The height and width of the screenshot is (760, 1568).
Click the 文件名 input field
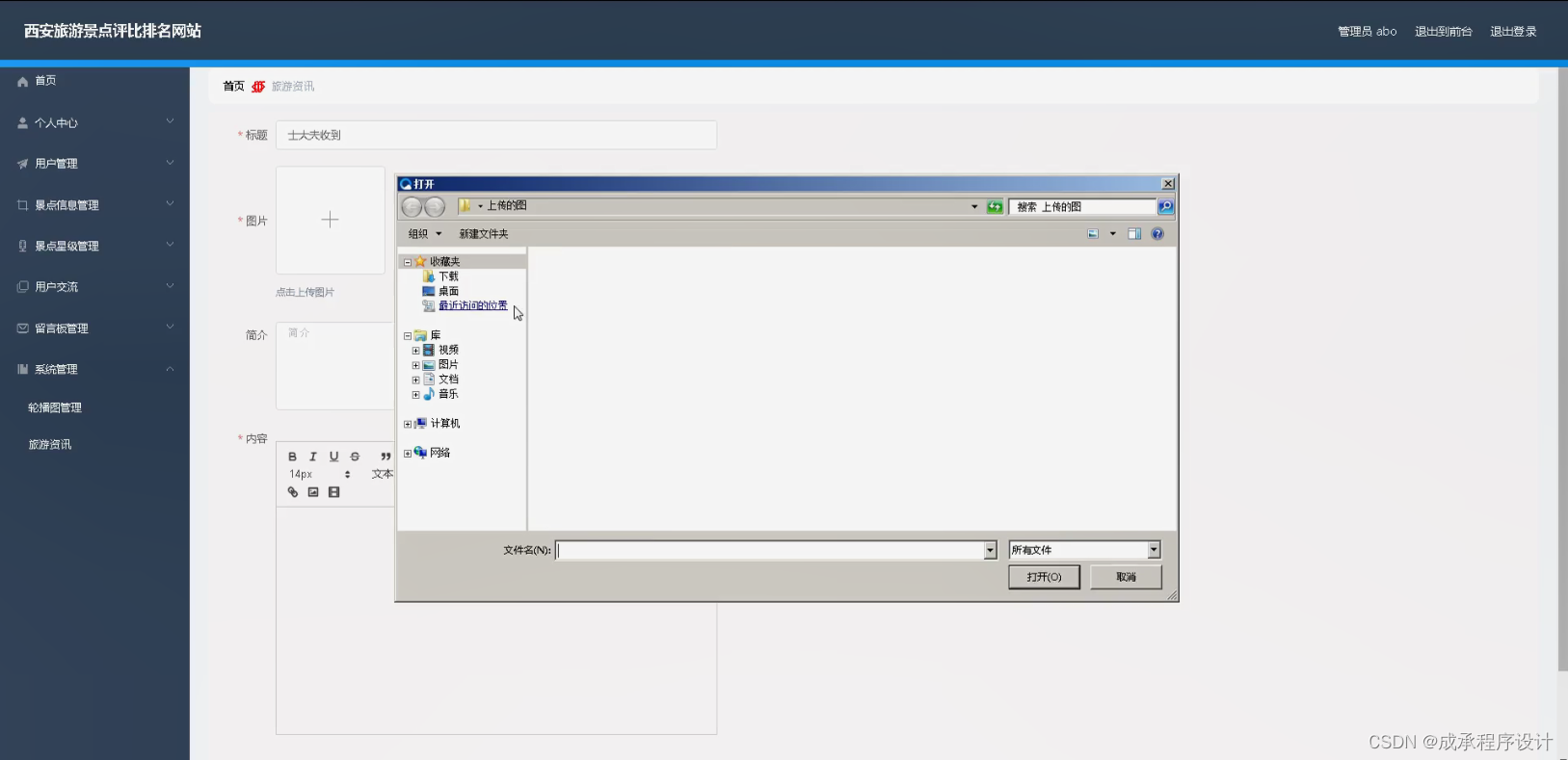click(x=770, y=550)
